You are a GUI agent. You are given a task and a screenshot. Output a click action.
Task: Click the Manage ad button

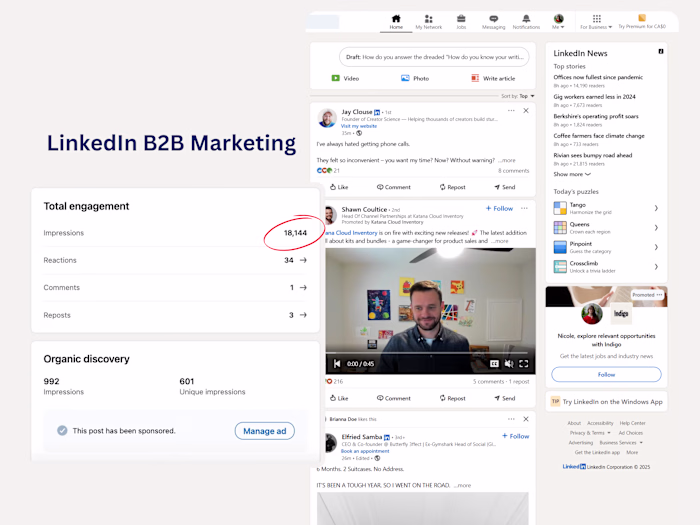(x=265, y=431)
